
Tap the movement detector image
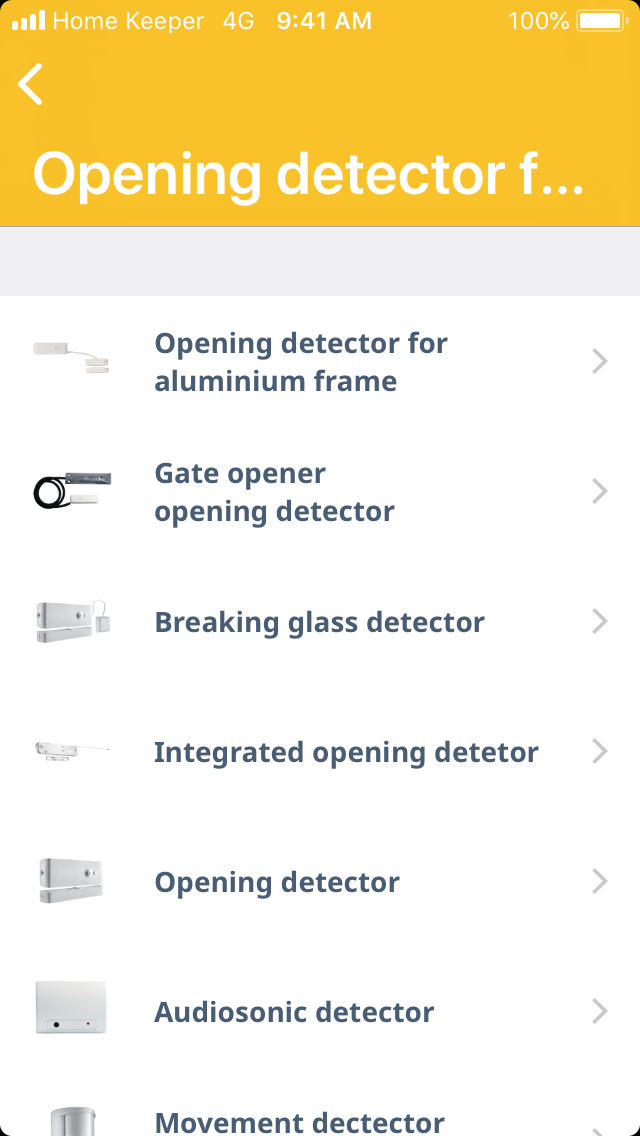click(x=71, y=1118)
